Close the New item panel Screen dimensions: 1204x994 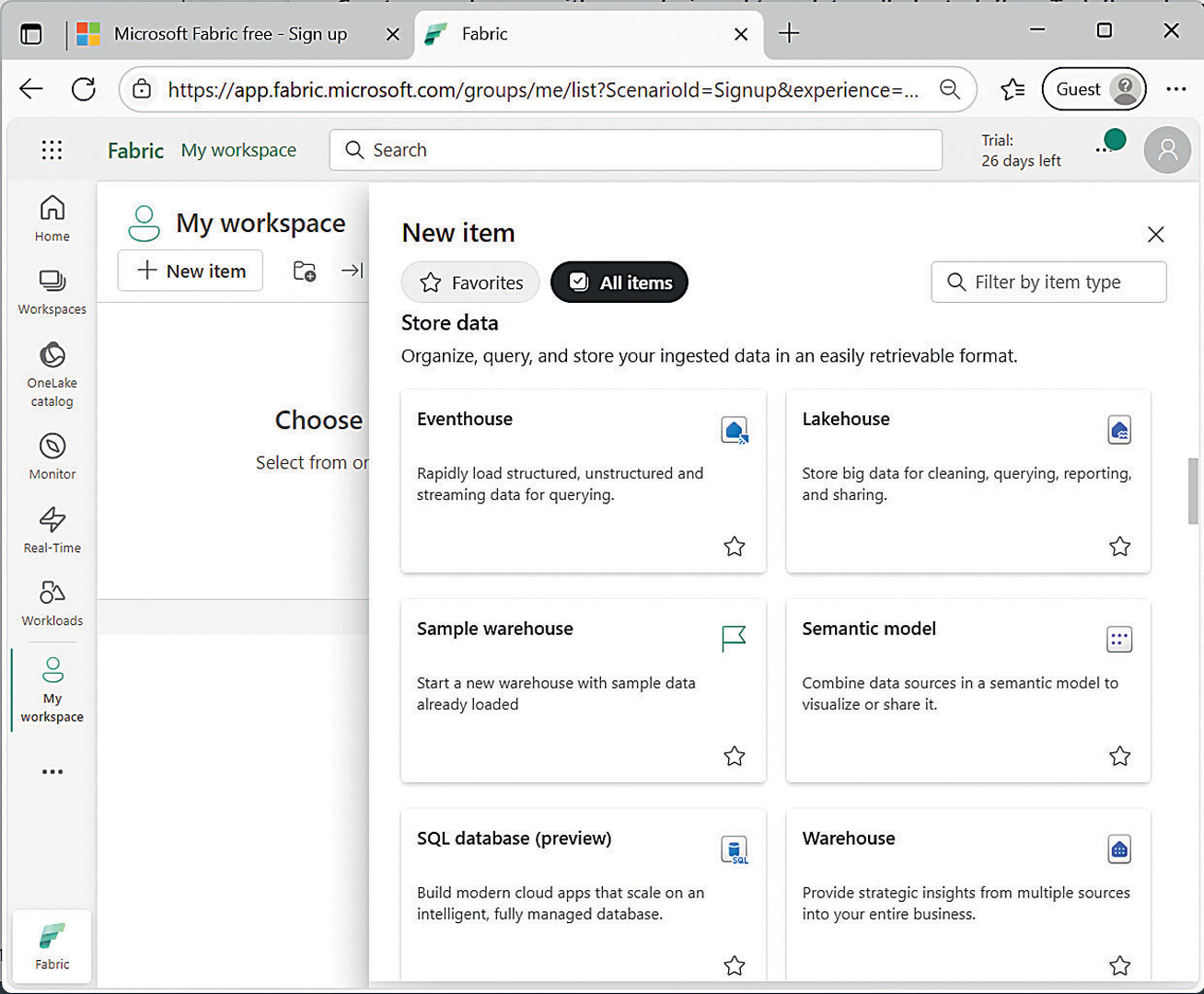click(1156, 235)
